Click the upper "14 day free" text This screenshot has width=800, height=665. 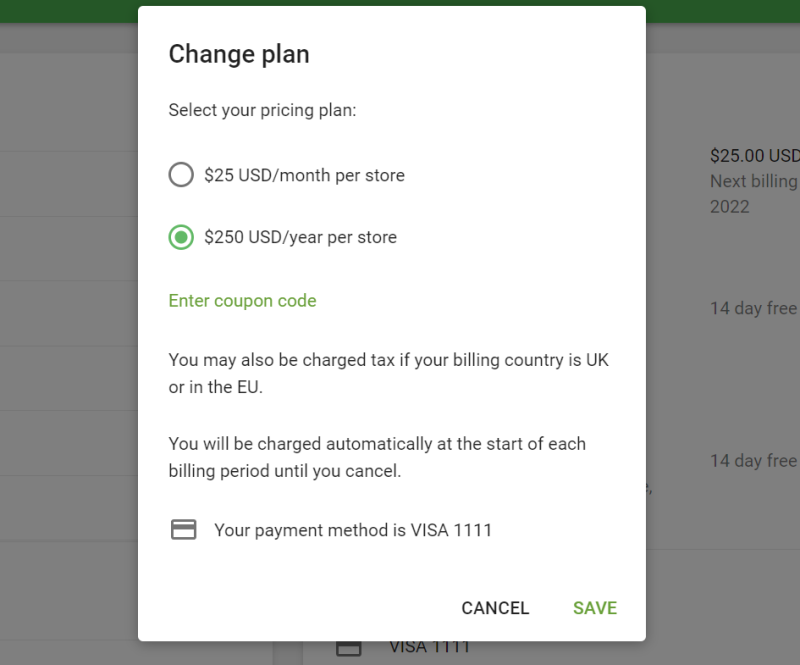pyautogui.click(x=753, y=308)
